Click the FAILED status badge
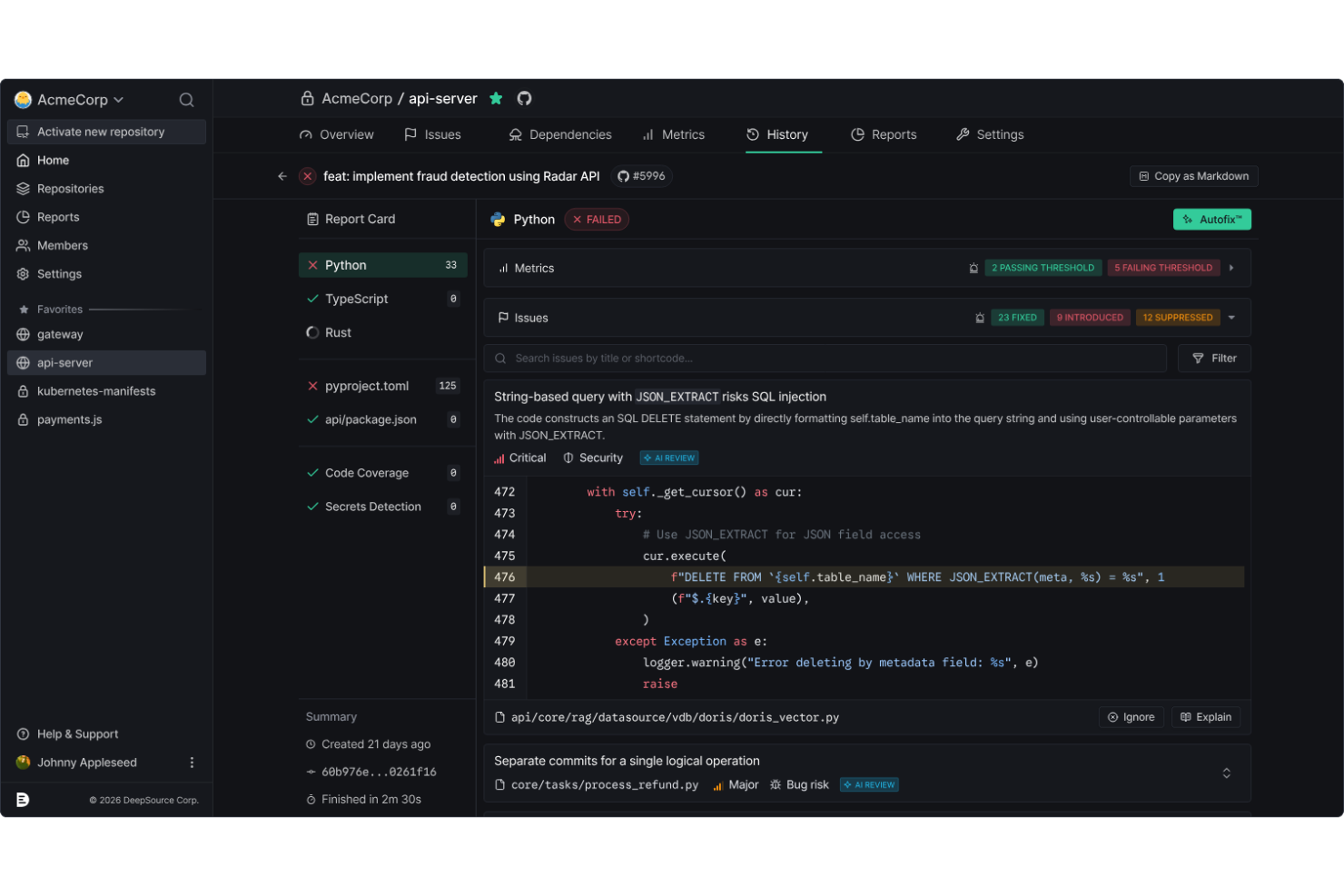This screenshot has width=1344, height=896. [597, 220]
